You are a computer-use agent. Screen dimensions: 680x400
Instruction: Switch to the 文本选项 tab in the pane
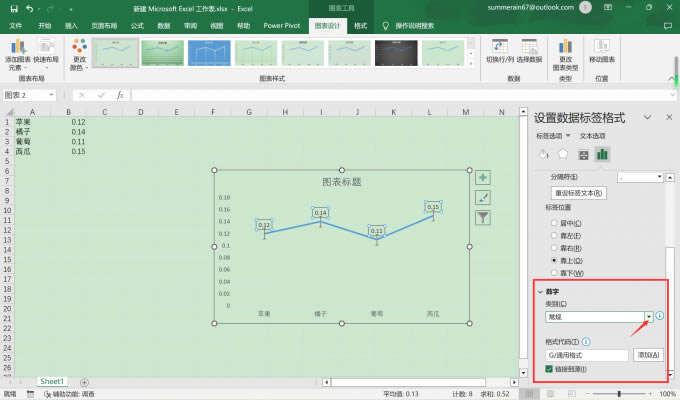[592, 136]
